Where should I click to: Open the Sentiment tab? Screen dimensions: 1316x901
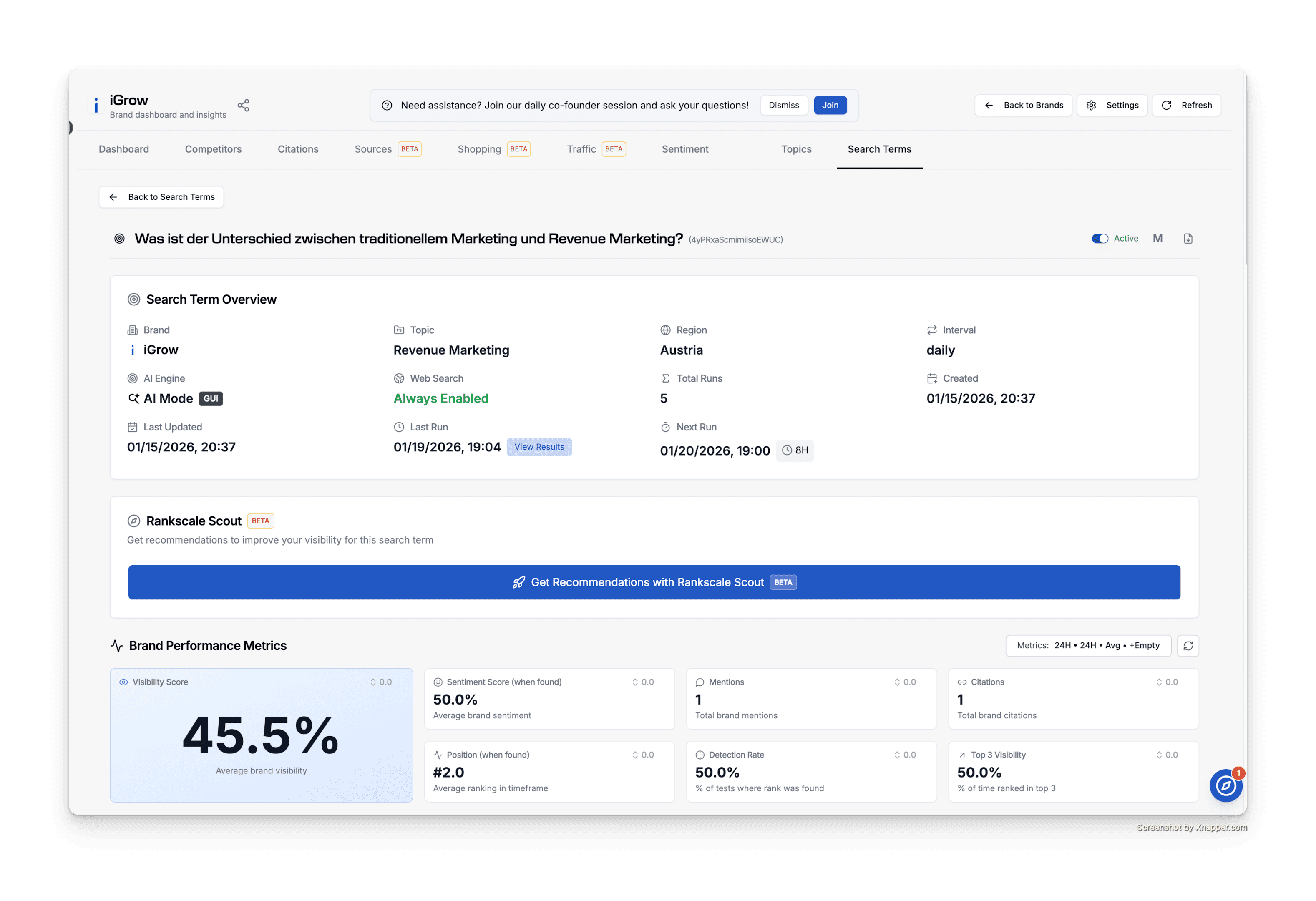tap(684, 149)
